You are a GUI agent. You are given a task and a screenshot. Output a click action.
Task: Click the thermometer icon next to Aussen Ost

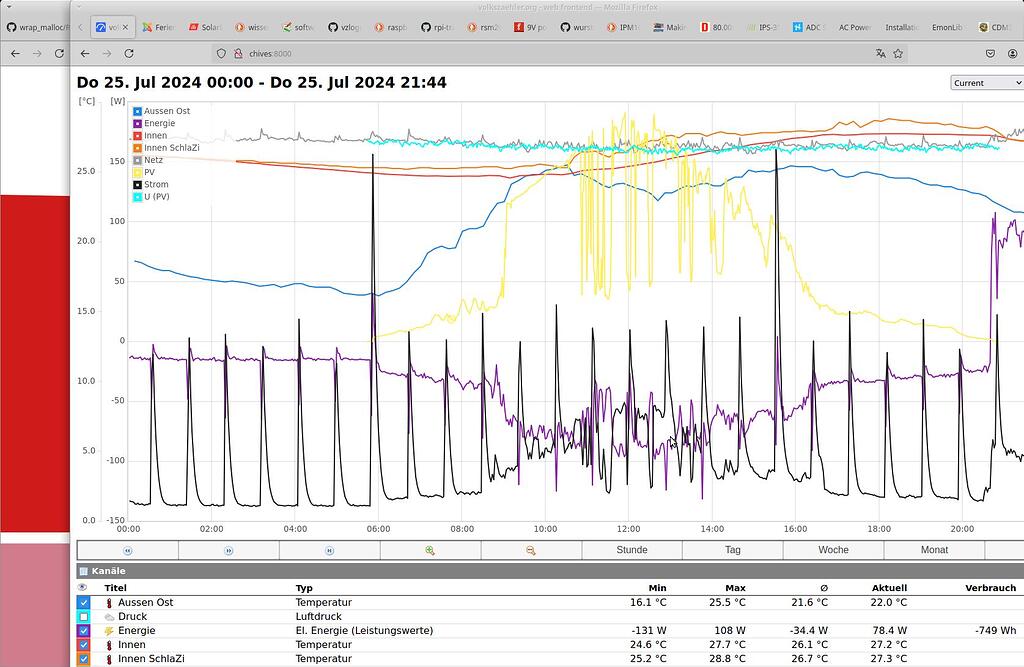[x=109, y=602]
